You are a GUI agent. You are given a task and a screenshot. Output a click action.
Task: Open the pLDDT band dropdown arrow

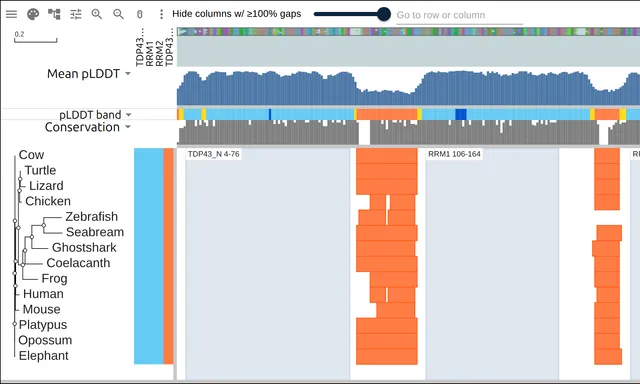click(x=129, y=115)
